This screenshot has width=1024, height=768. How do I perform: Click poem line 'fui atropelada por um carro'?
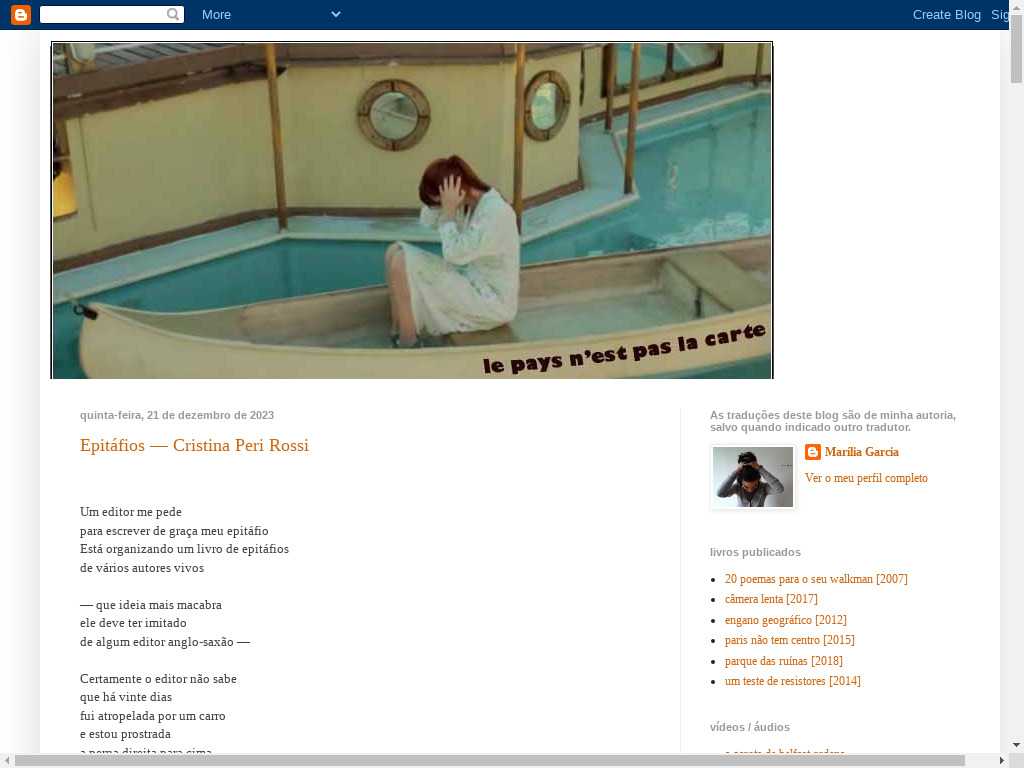pos(152,716)
